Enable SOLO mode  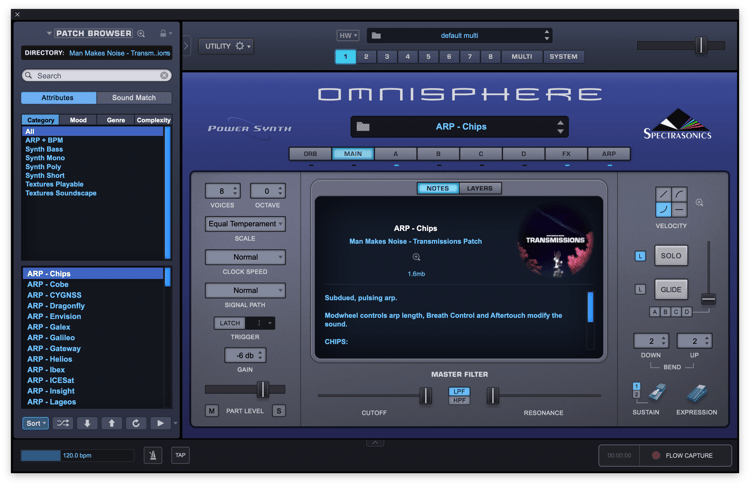click(671, 256)
